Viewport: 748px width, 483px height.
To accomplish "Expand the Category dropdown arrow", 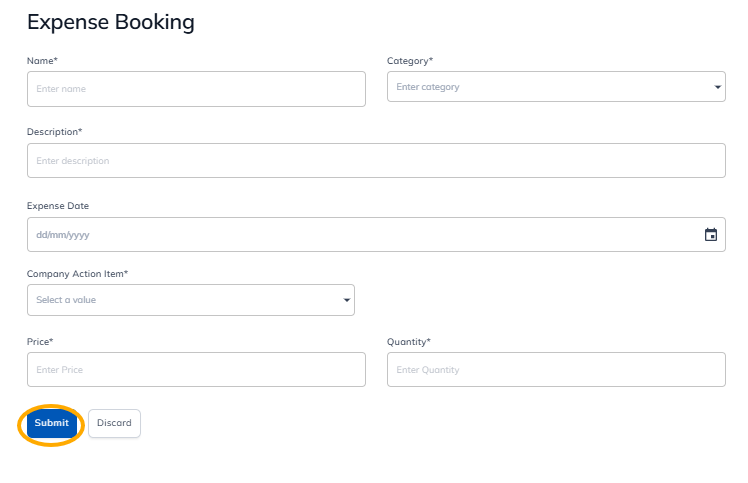I will click(718, 88).
